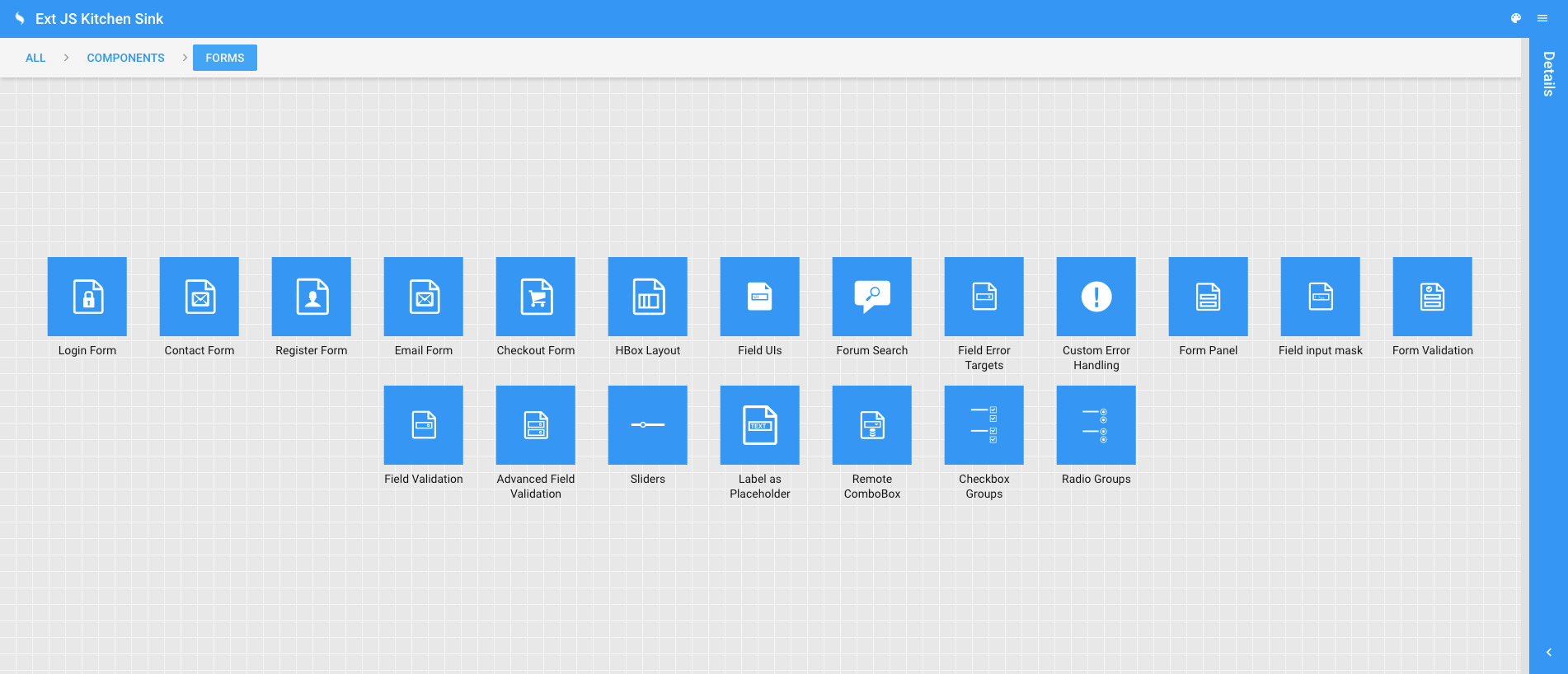Go to the ALL breadcrumb
Viewport: 1568px width, 674px height.
coord(35,58)
